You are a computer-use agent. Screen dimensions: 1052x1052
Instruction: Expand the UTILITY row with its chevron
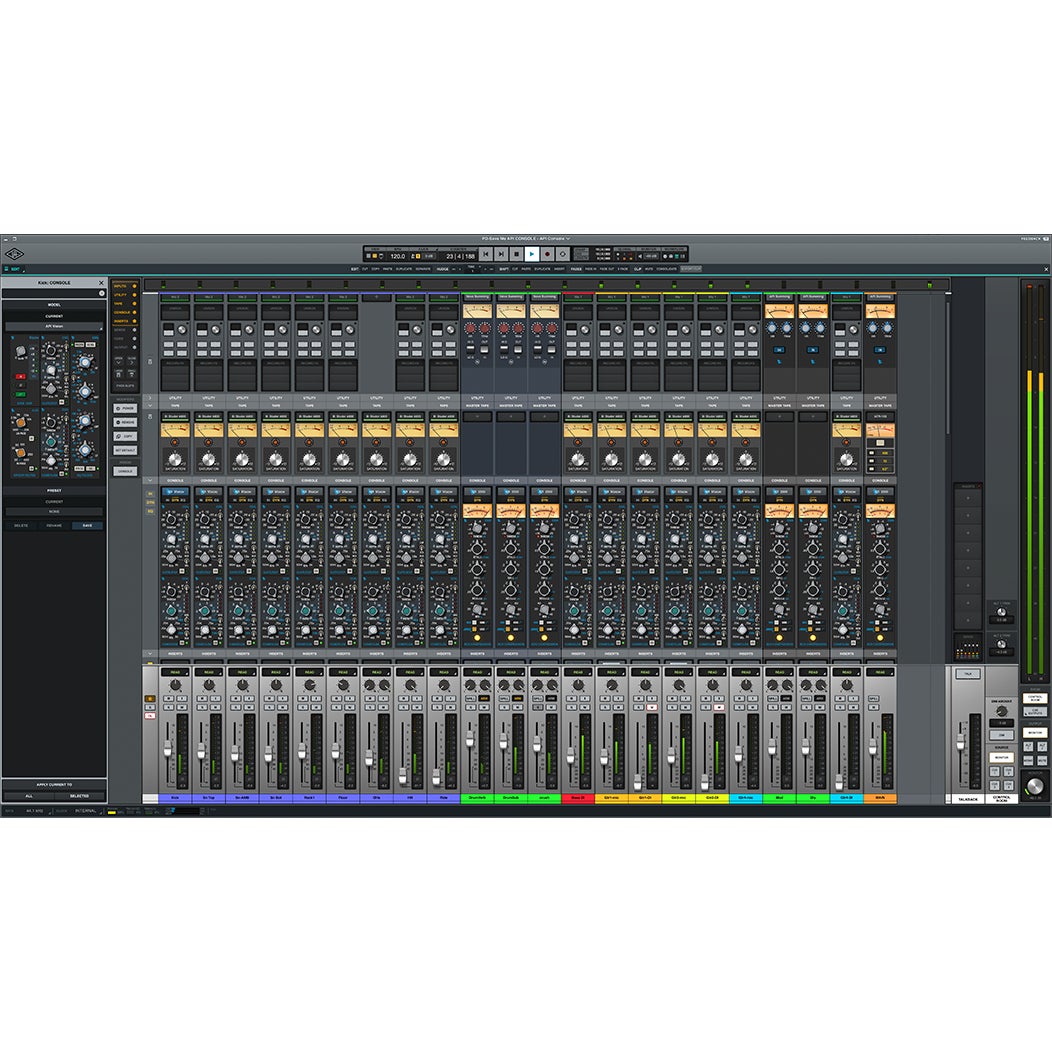click(x=150, y=398)
